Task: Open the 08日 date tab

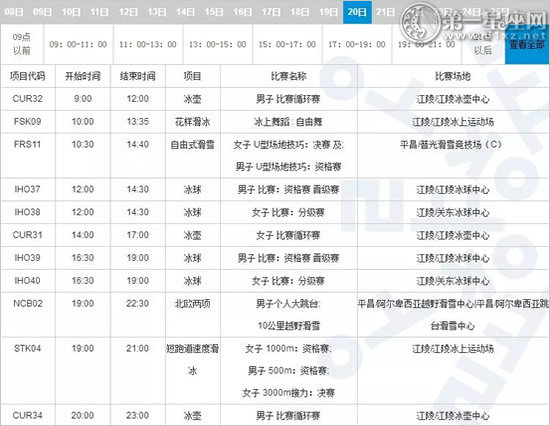Action: tap(14, 12)
